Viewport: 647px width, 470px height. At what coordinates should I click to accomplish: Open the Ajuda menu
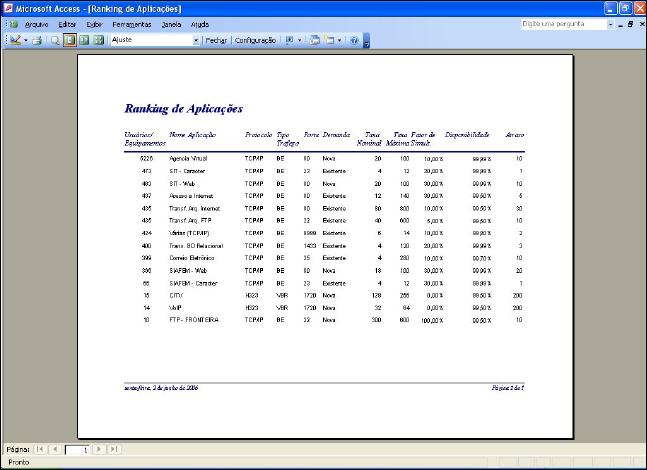pos(200,25)
